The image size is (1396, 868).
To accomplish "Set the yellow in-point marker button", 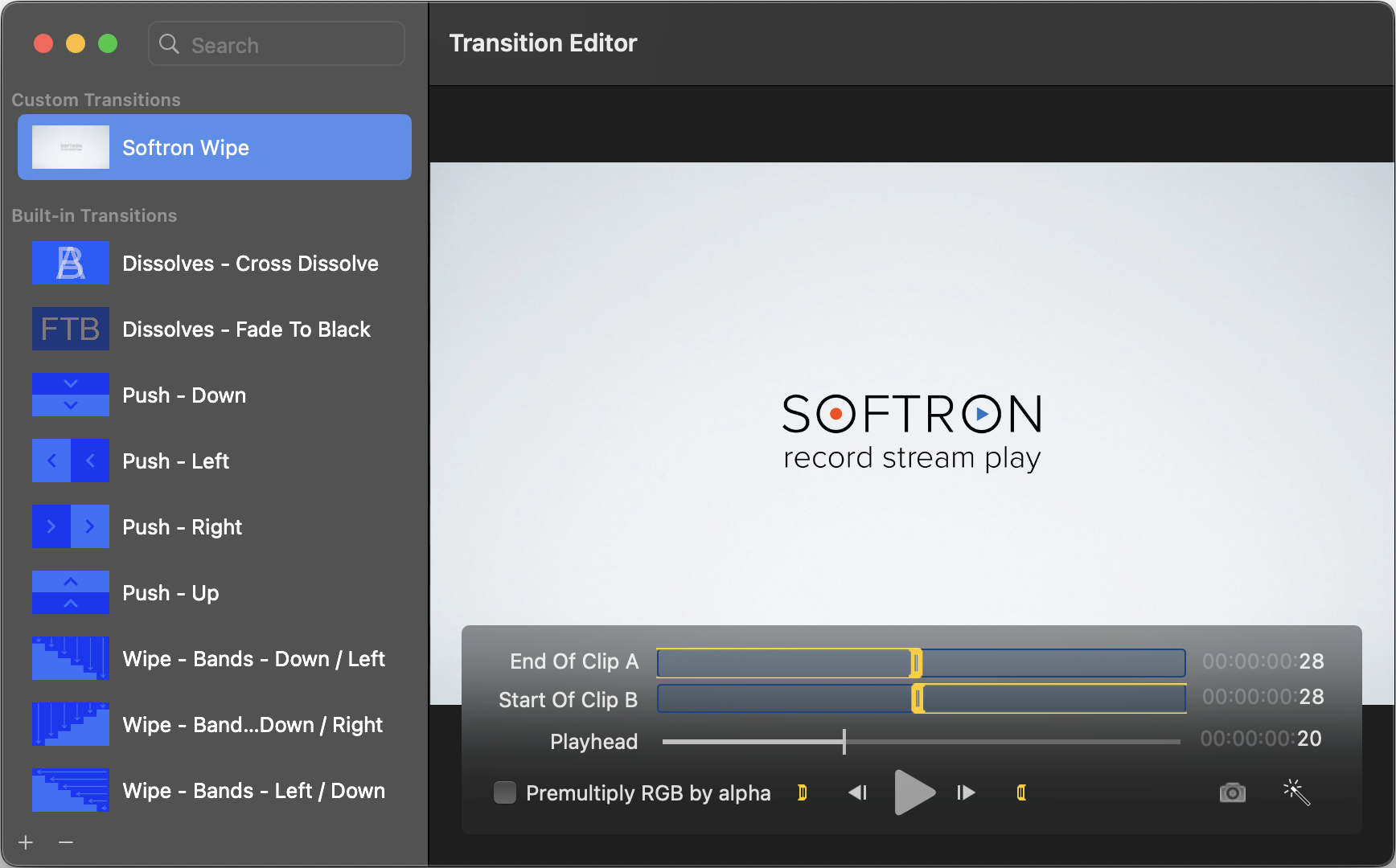I will tap(802, 792).
